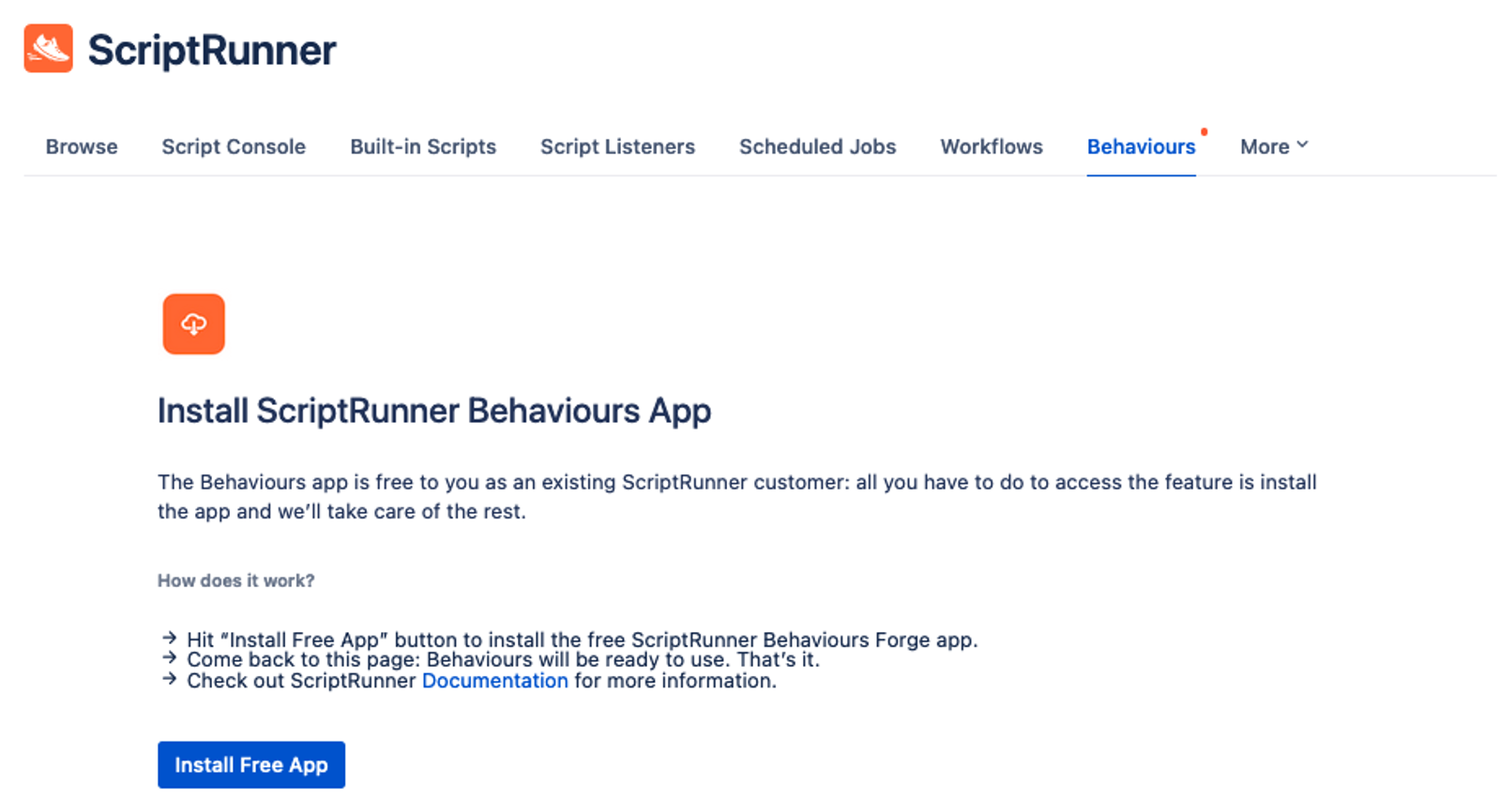The image size is (1500, 812).
Task: Click the Install Free App button
Action: pyautogui.click(x=251, y=765)
